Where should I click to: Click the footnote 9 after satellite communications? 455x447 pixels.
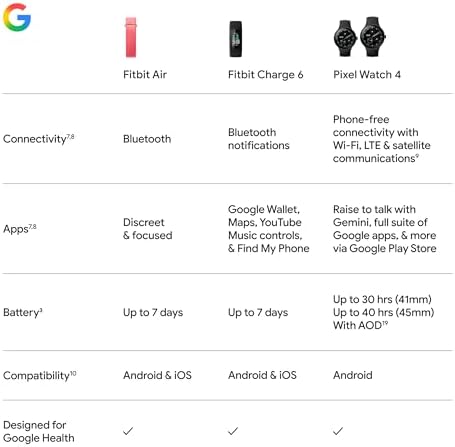[x=417, y=156]
